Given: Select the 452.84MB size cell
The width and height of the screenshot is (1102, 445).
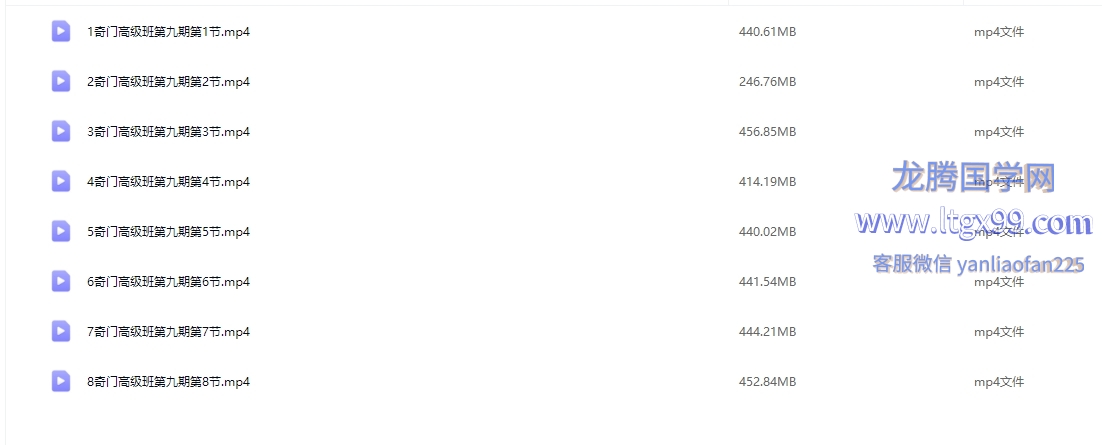Looking at the screenshot, I should click(x=767, y=382).
